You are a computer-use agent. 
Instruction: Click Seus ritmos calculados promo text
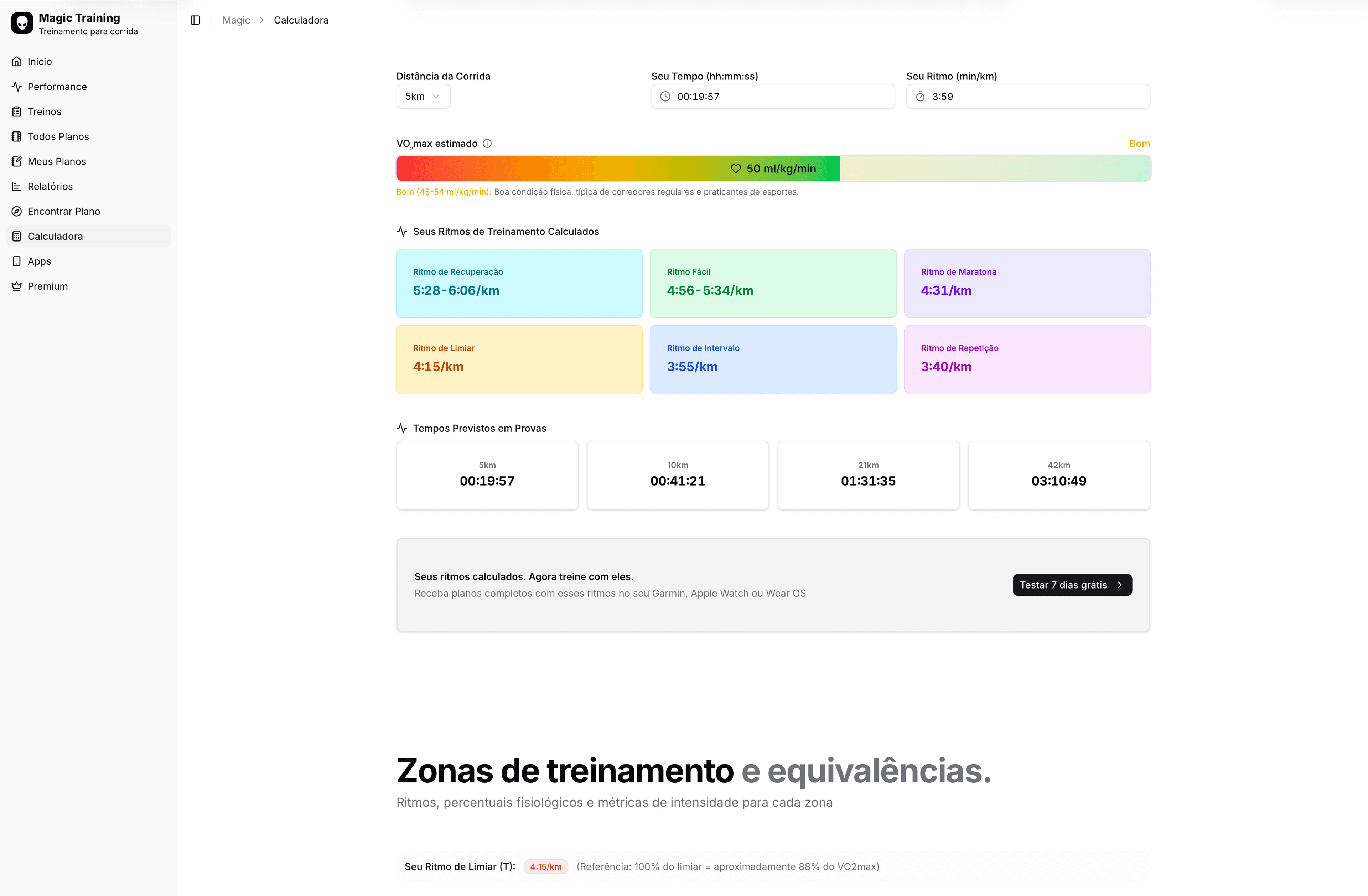tap(524, 576)
